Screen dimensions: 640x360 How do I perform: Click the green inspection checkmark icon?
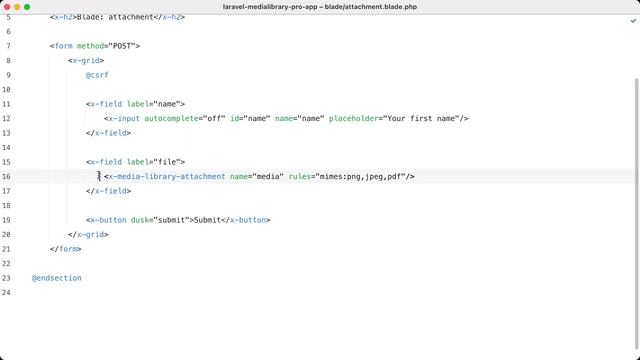point(633,20)
